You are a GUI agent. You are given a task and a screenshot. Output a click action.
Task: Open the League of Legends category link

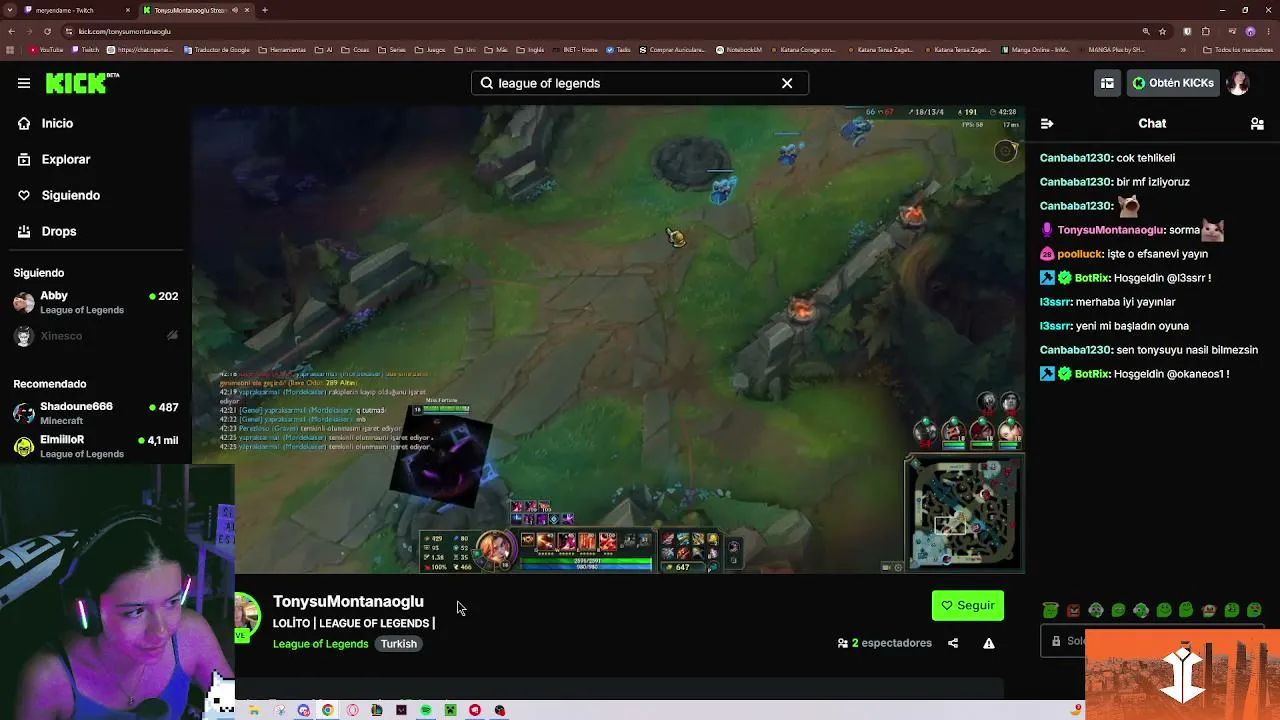321,644
